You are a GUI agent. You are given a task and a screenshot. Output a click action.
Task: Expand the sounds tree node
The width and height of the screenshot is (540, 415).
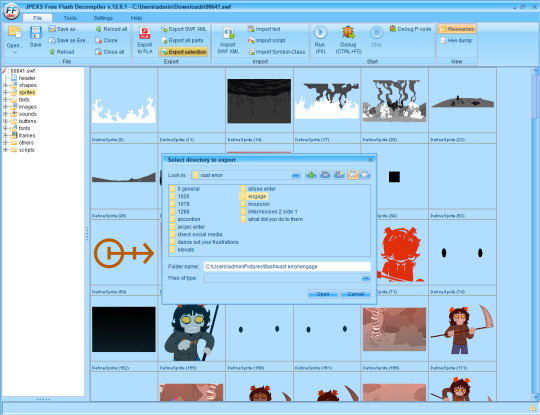point(5,114)
